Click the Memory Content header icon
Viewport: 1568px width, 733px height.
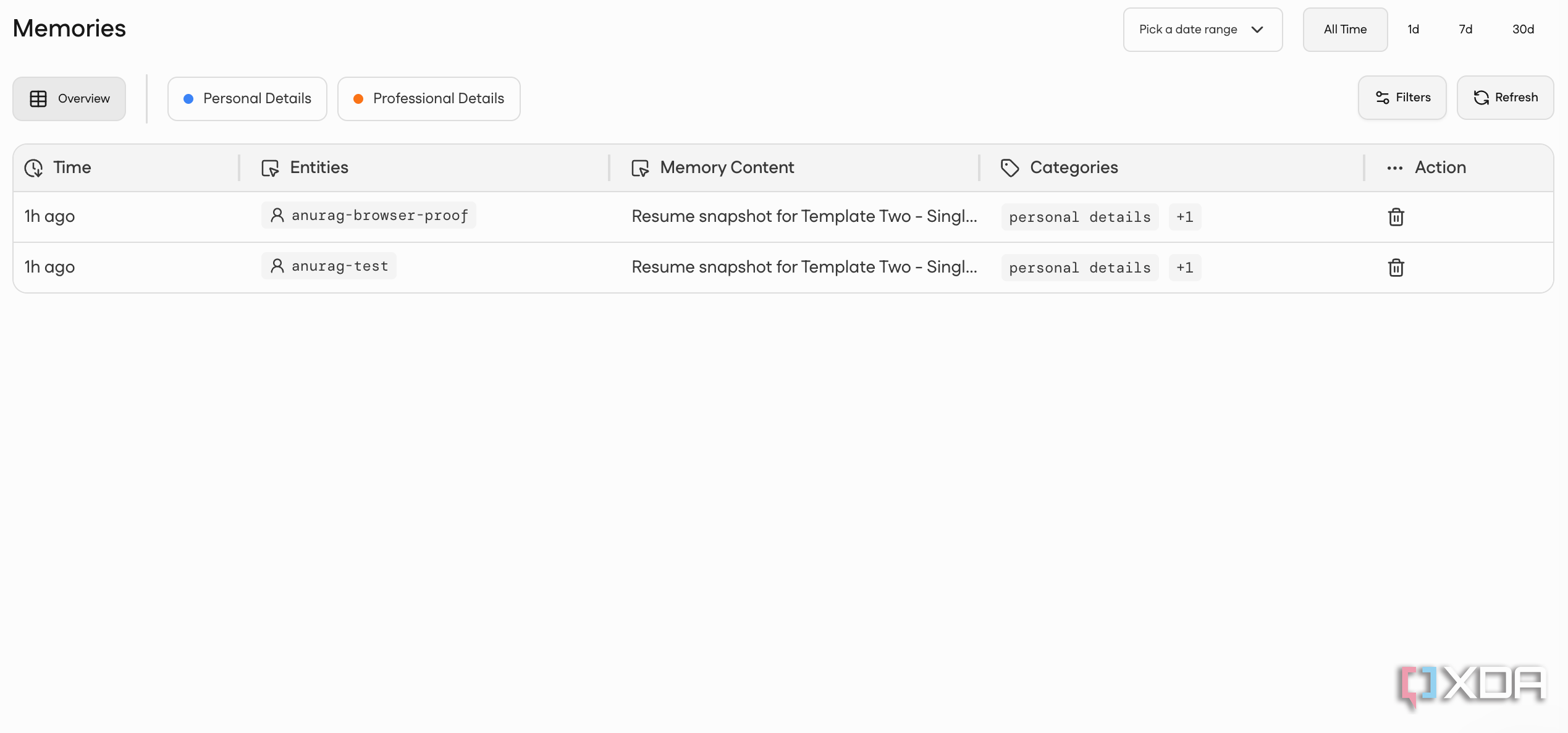640,168
